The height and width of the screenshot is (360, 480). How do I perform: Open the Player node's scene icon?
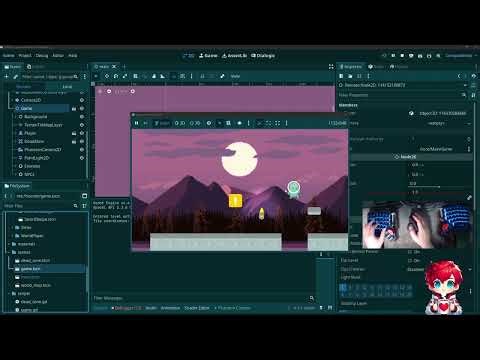click(x=74, y=133)
